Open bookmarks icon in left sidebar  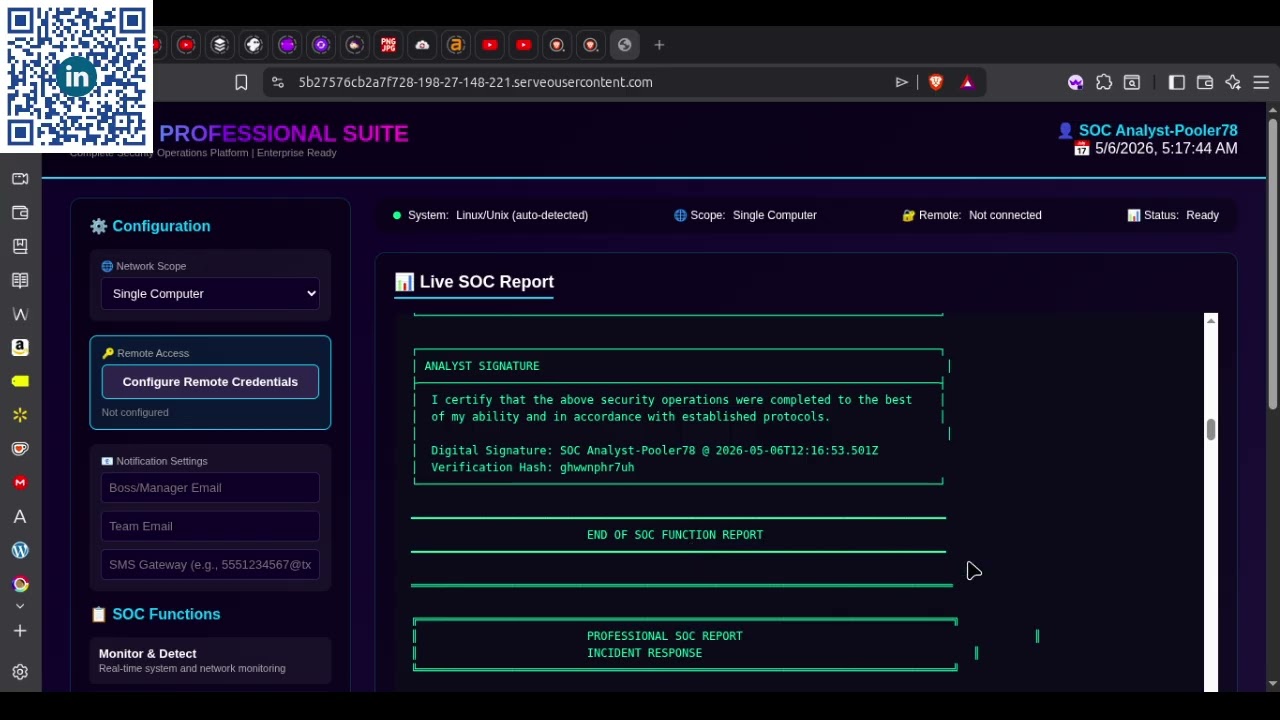20,246
